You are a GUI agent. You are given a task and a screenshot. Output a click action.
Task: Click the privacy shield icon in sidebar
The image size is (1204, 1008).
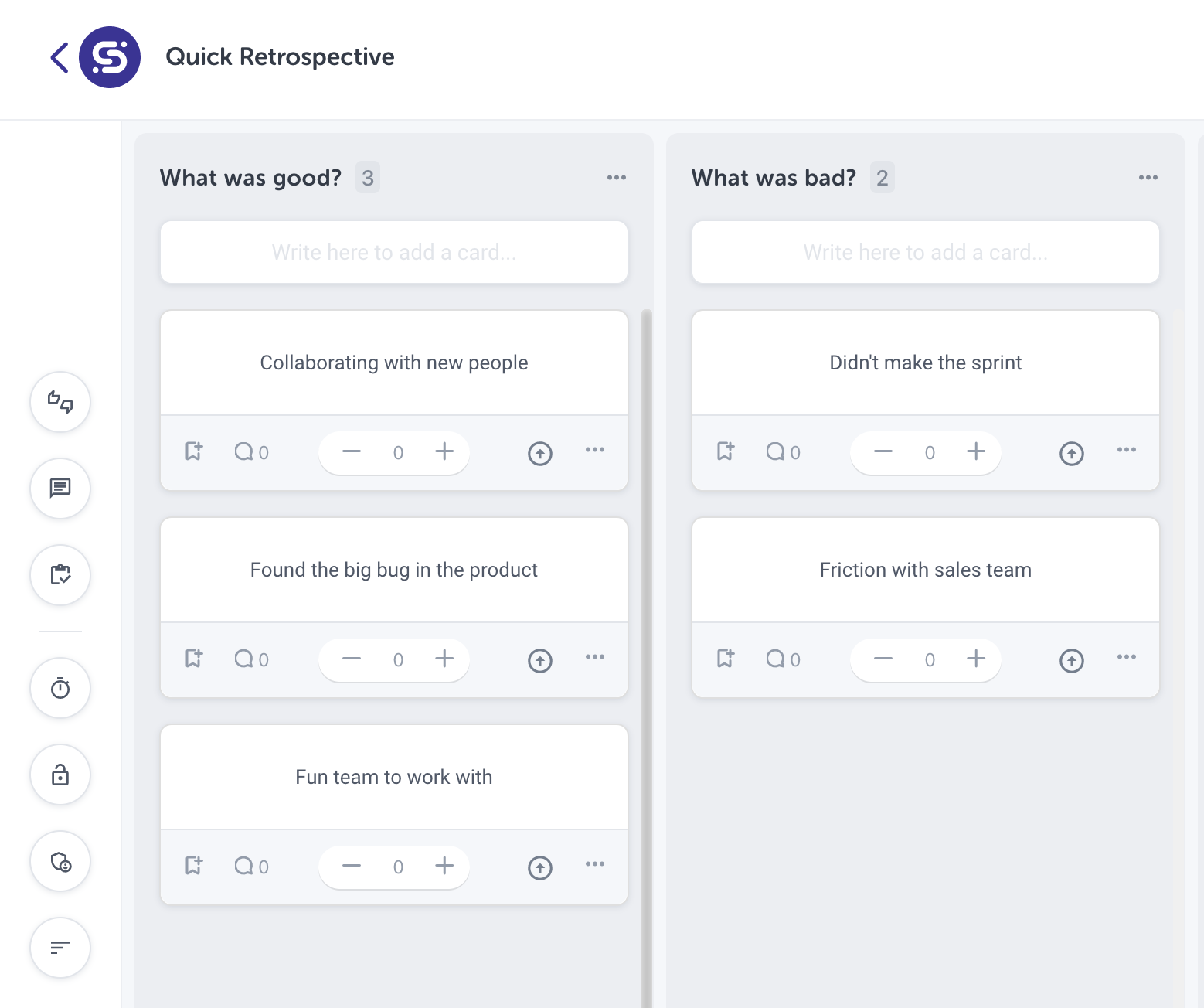[x=60, y=861]
